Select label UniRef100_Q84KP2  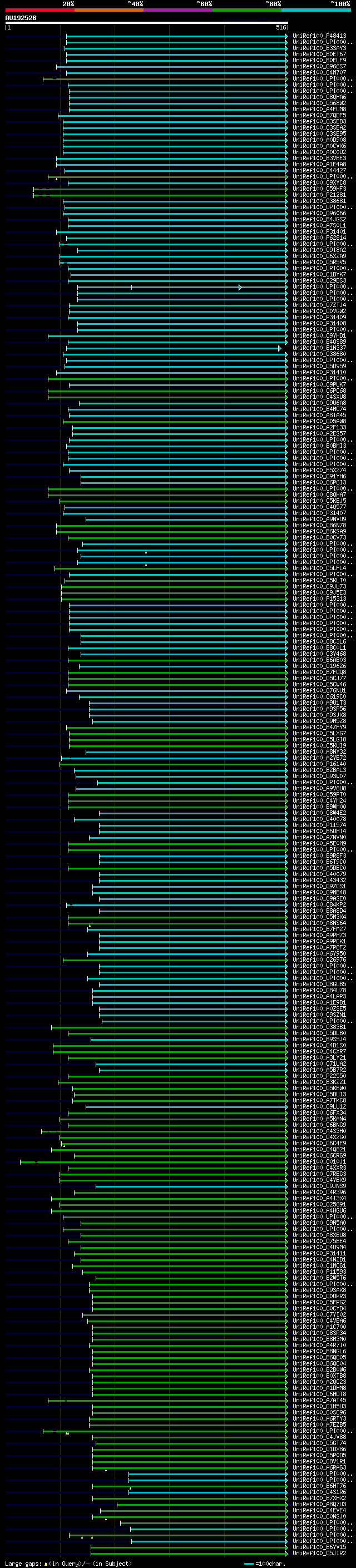[x=319, y=904]
